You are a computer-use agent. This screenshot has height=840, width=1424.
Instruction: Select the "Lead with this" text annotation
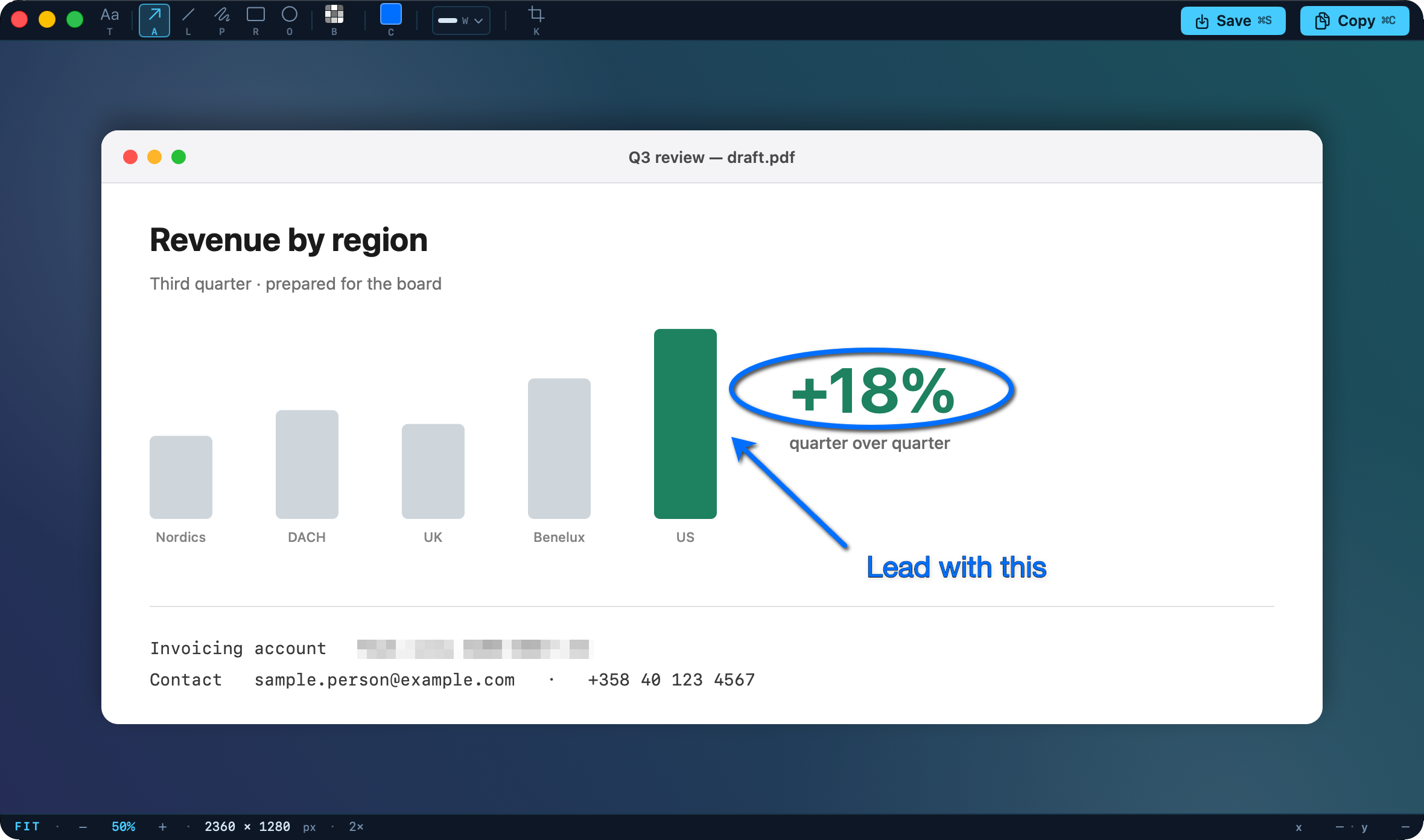956,567
